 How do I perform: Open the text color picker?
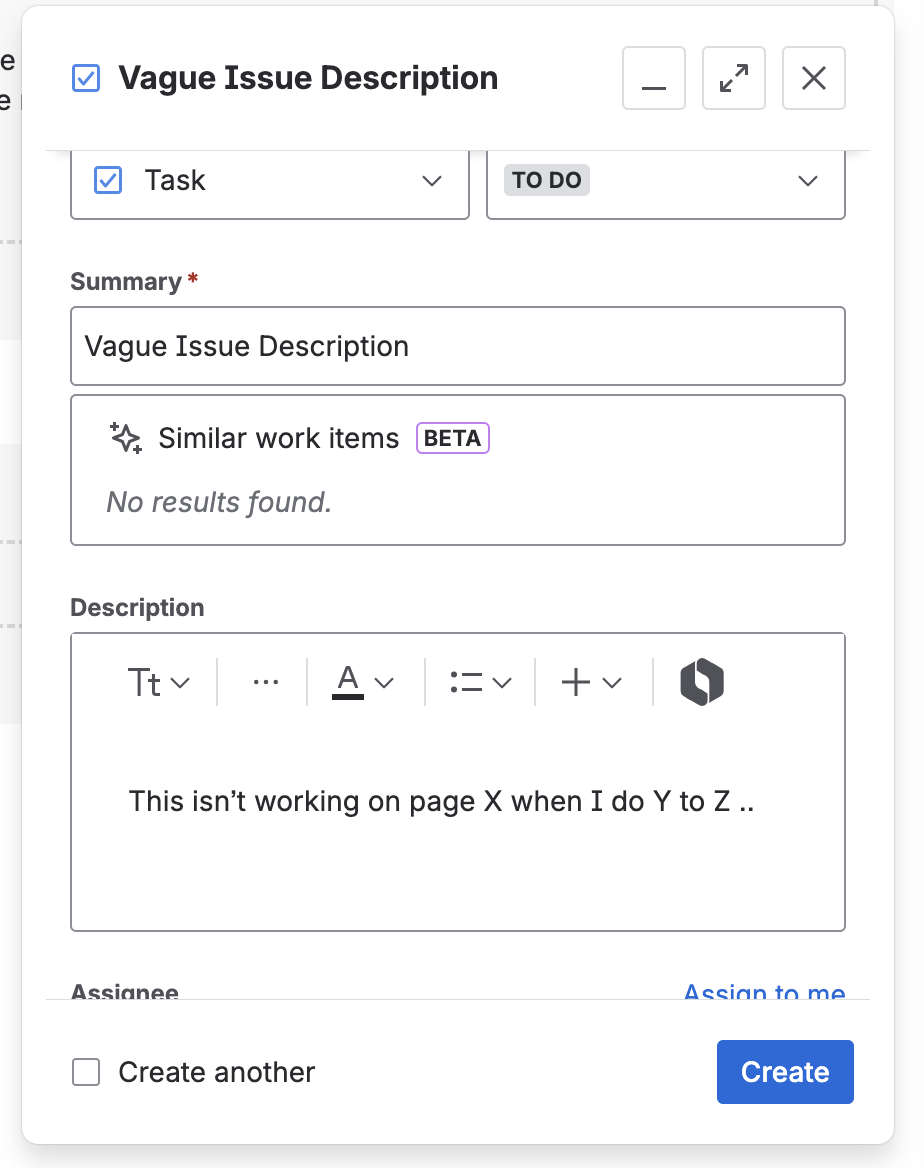coord(363,682)
